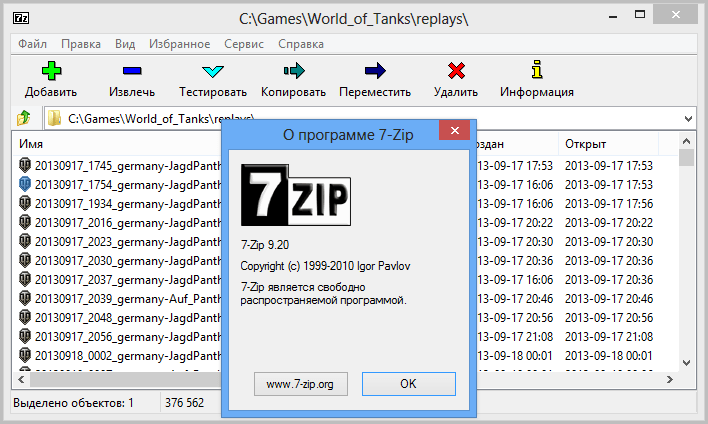
Task: Click replay icon for 20130918_0002 file
Action: 25,355
